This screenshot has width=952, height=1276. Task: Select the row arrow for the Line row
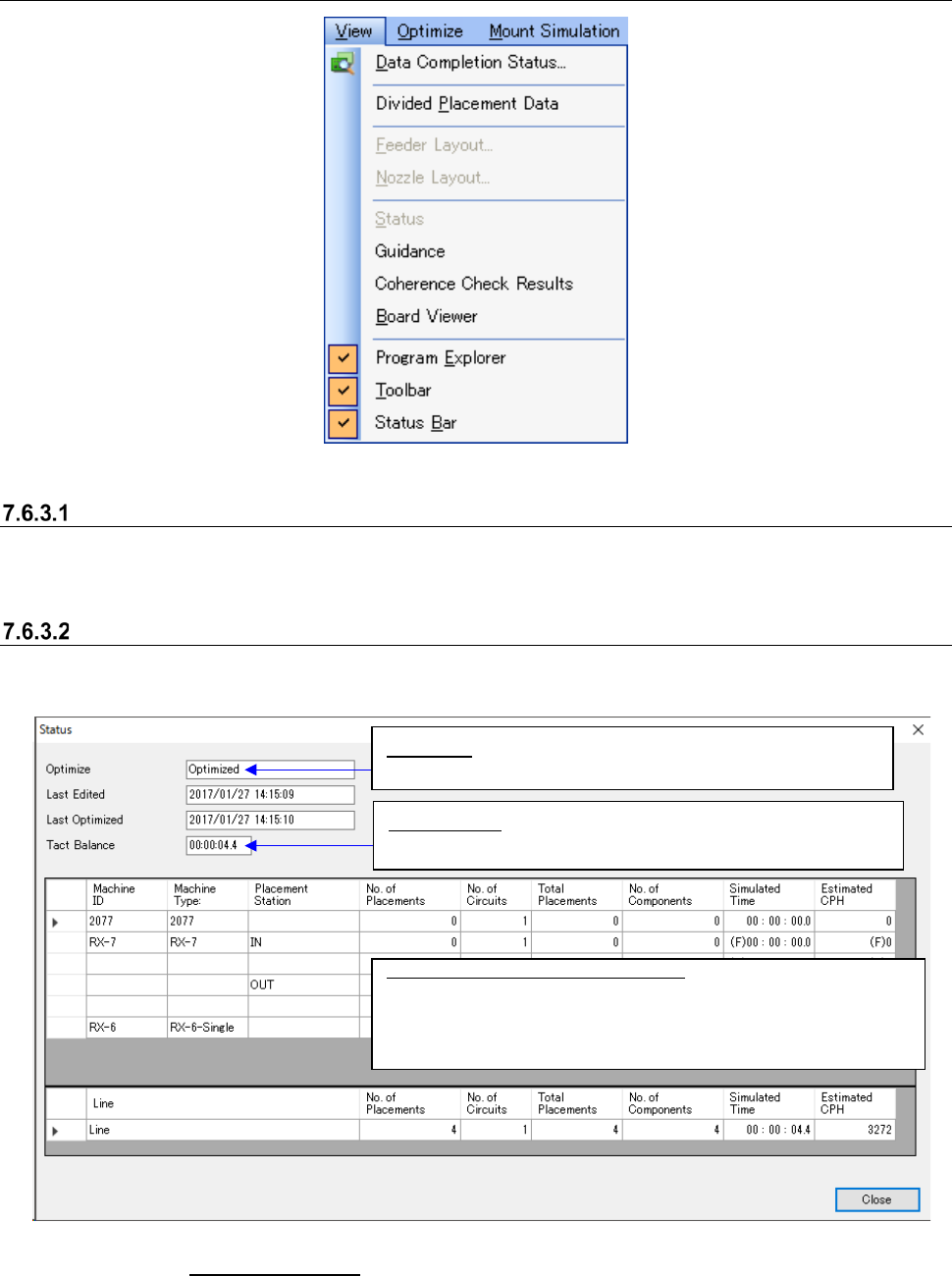pos(55,1131)
